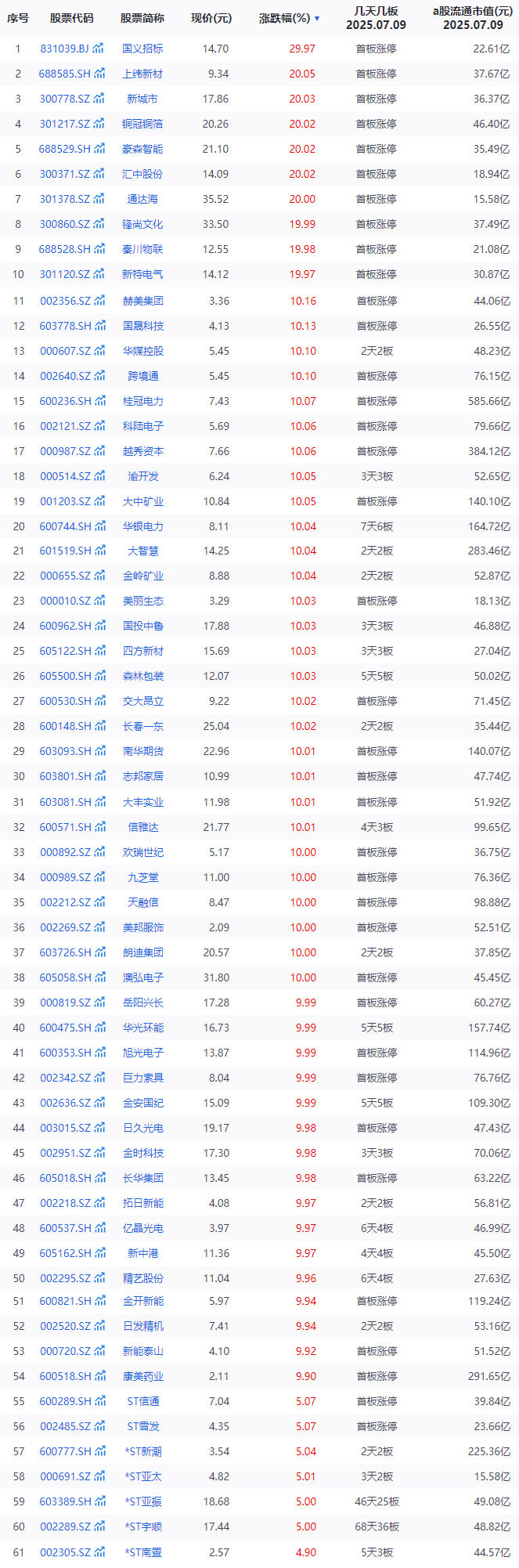Open stock name link 华光环能
The width and height of the screenshot is (519, 1568).
click(x=142, y=1028)
